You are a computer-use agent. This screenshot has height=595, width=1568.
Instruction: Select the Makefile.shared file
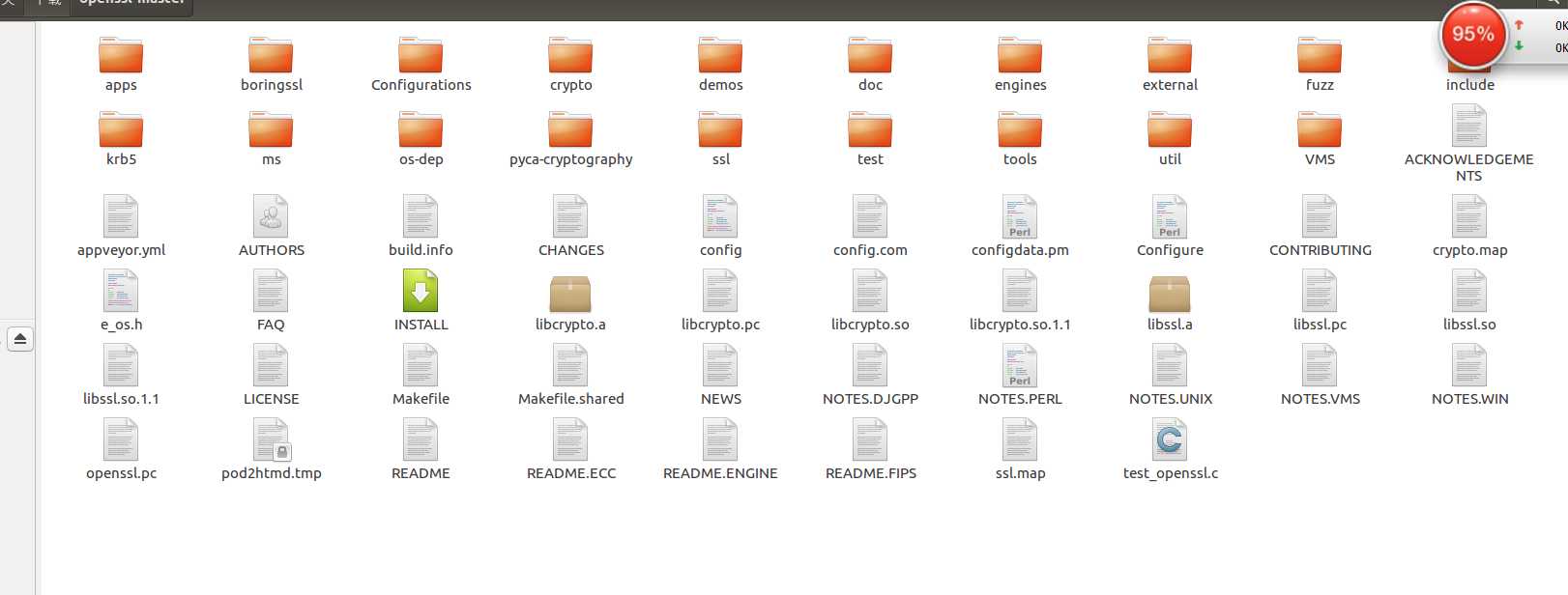click(570, 365)
